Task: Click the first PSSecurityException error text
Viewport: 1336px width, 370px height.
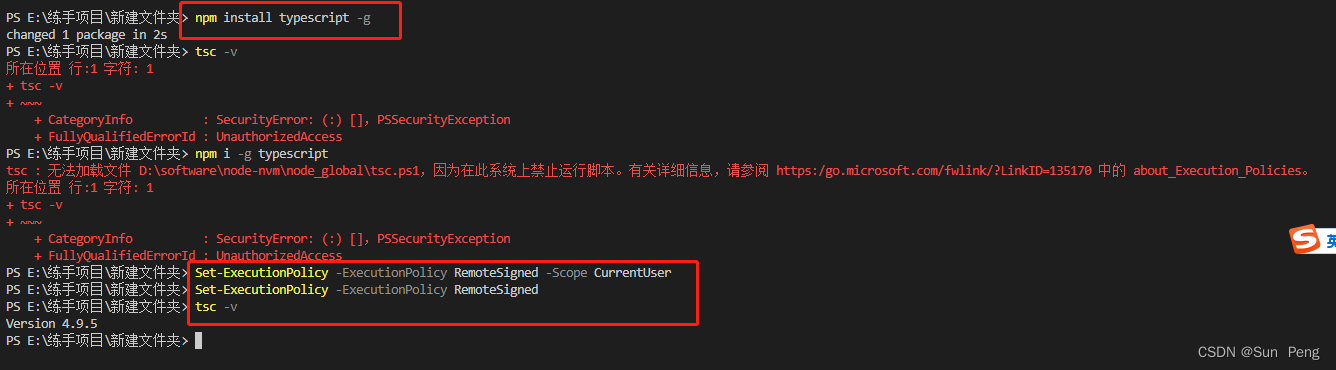Action: tap(443, 120)
